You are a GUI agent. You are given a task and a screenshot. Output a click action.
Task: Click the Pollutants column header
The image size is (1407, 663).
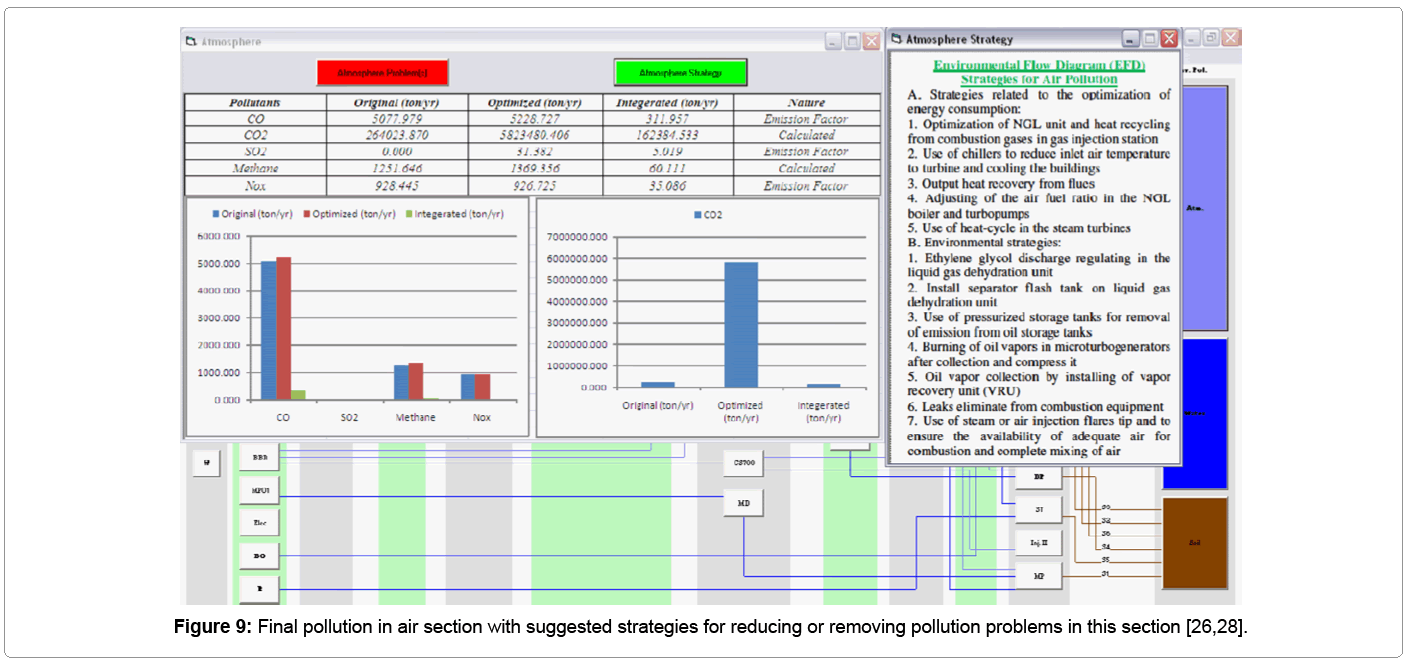click(255, 102)
